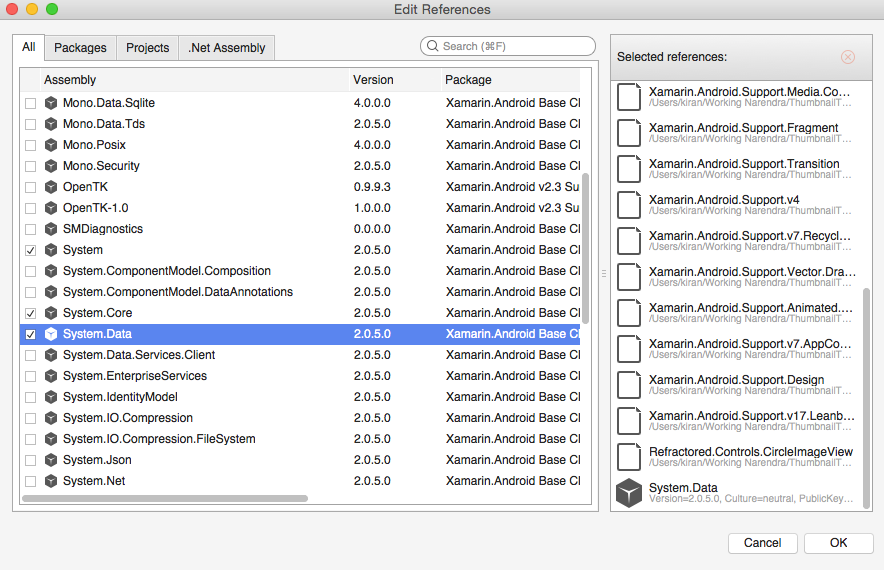This screenshot has width=884, height=570.
Task: Uncheck the System.Core checkbox
Action: click(x=30, y=313)
